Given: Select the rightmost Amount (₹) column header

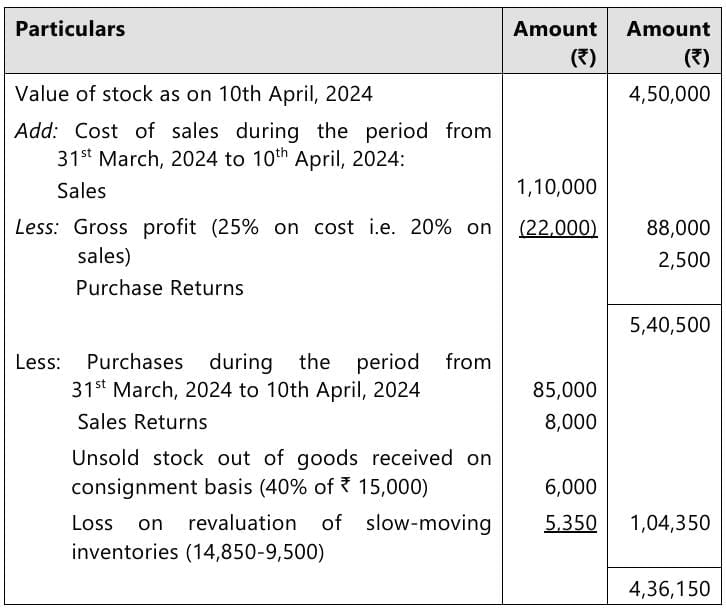Looking at the screenshot, I should 668,42.
